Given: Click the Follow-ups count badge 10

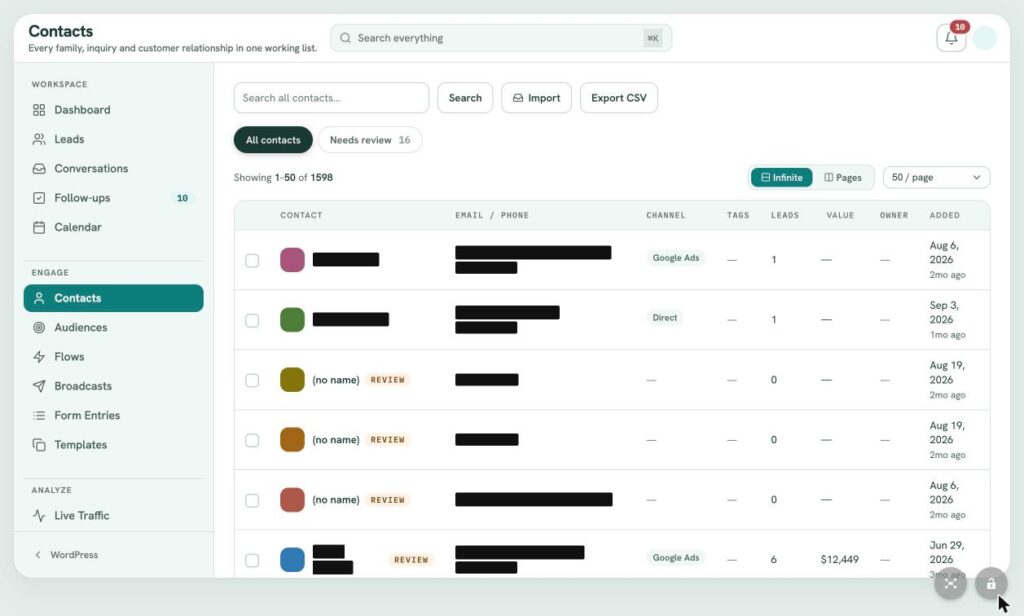Looking at the screenshot, I should pos(182,198).
